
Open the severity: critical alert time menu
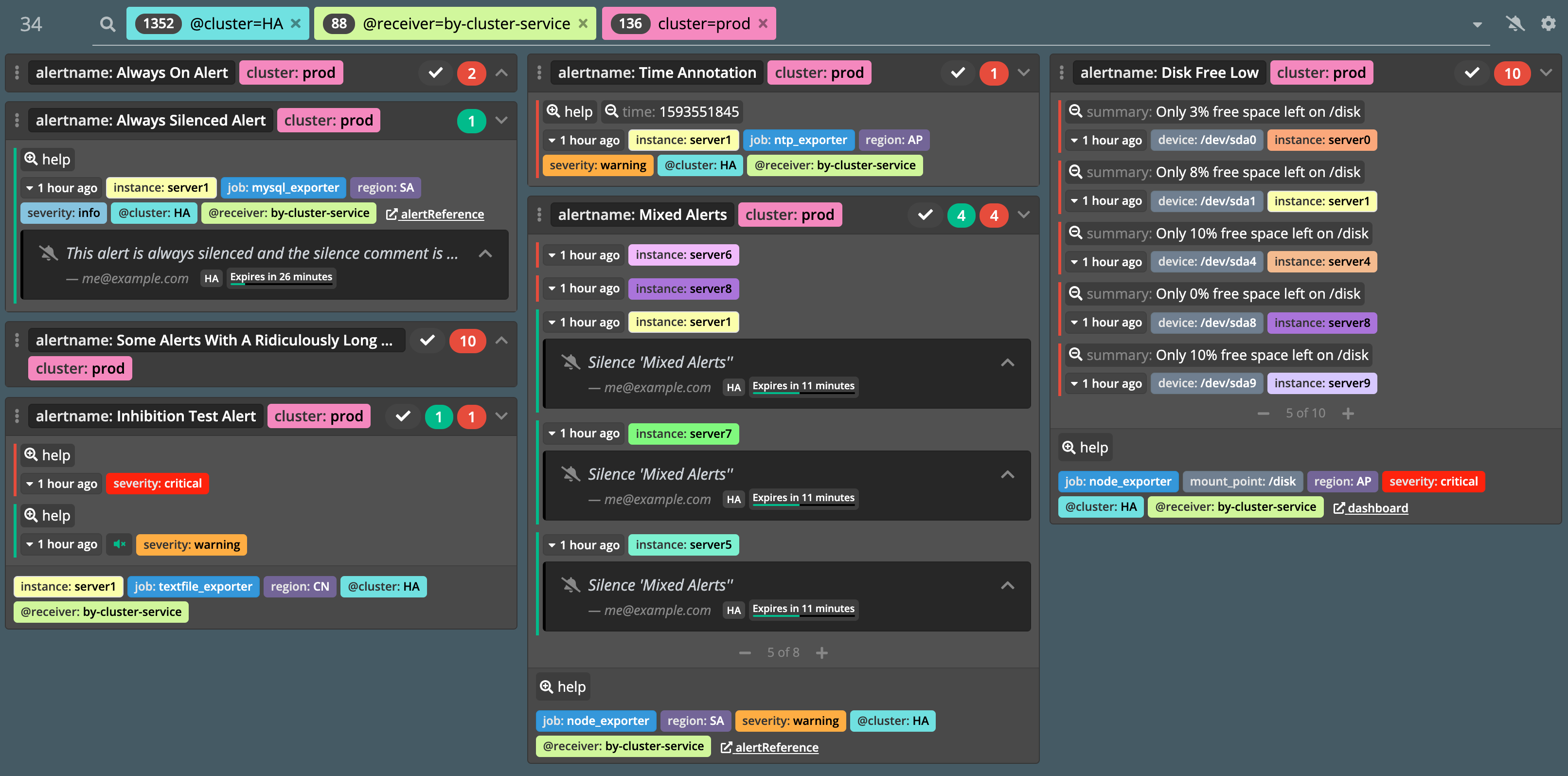point(61,484)
